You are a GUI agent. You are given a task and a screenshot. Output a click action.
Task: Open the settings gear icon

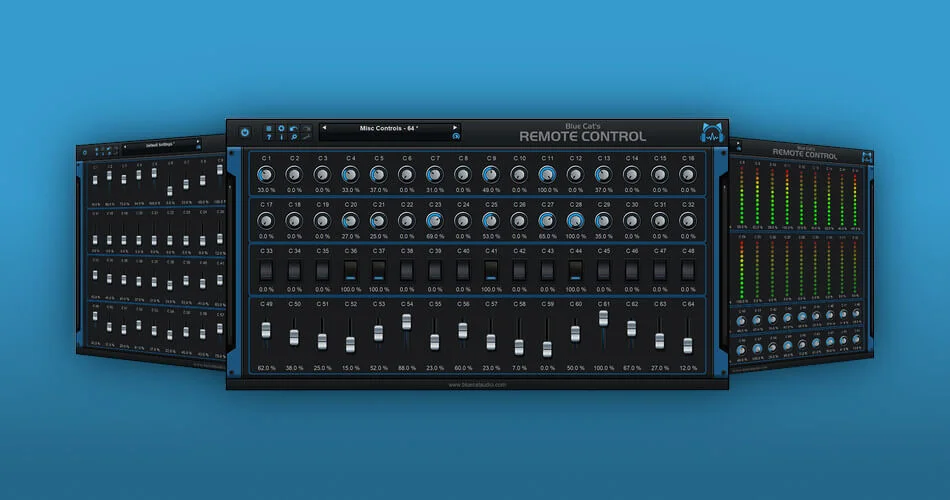pos(281,128)
